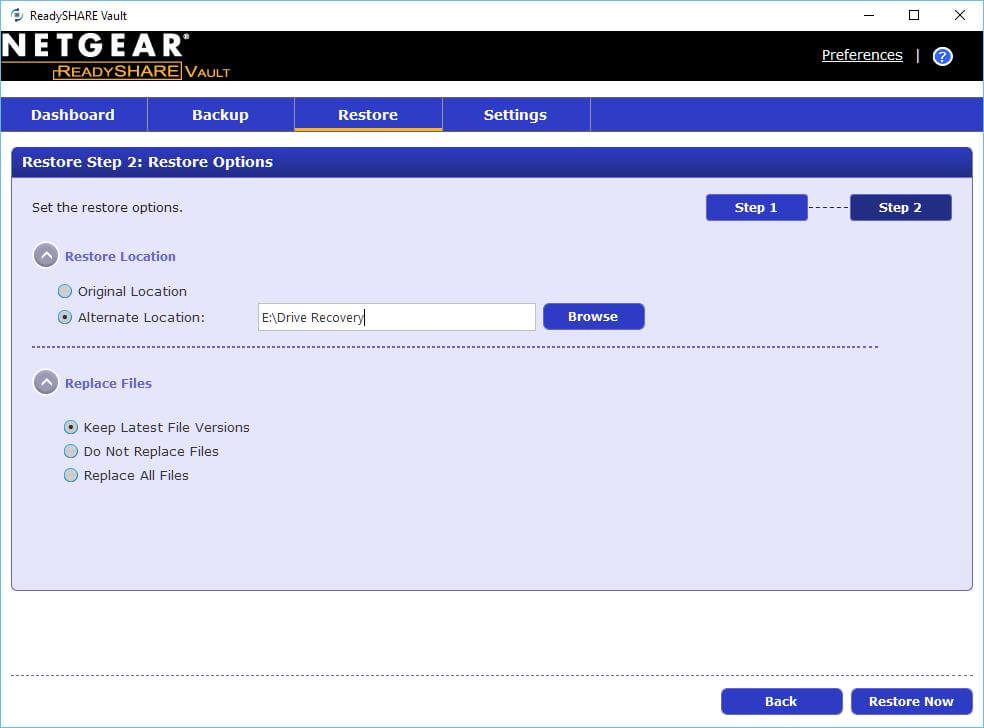
Task: Click the Restore Now button
Action: 910,701
